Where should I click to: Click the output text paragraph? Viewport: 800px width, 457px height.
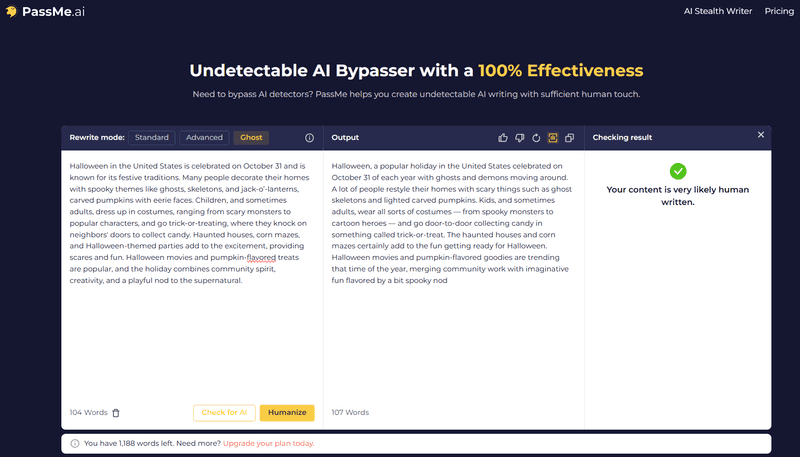[x=452, y=223]
